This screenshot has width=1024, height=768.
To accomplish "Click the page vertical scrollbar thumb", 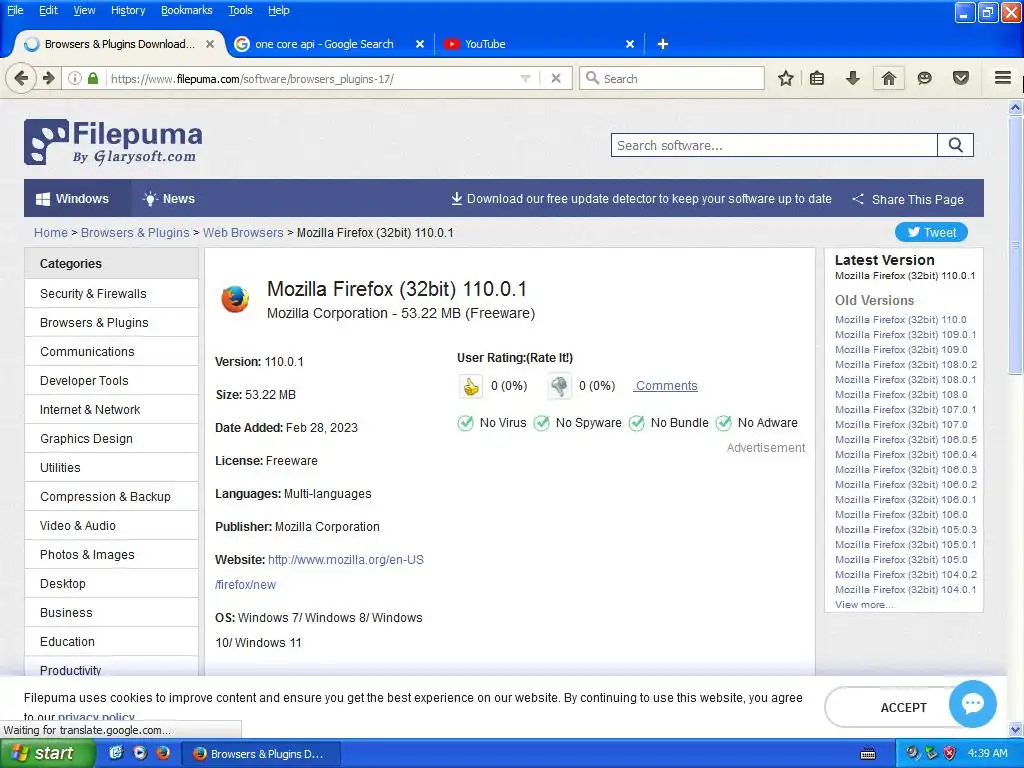I will (1015, 244).
